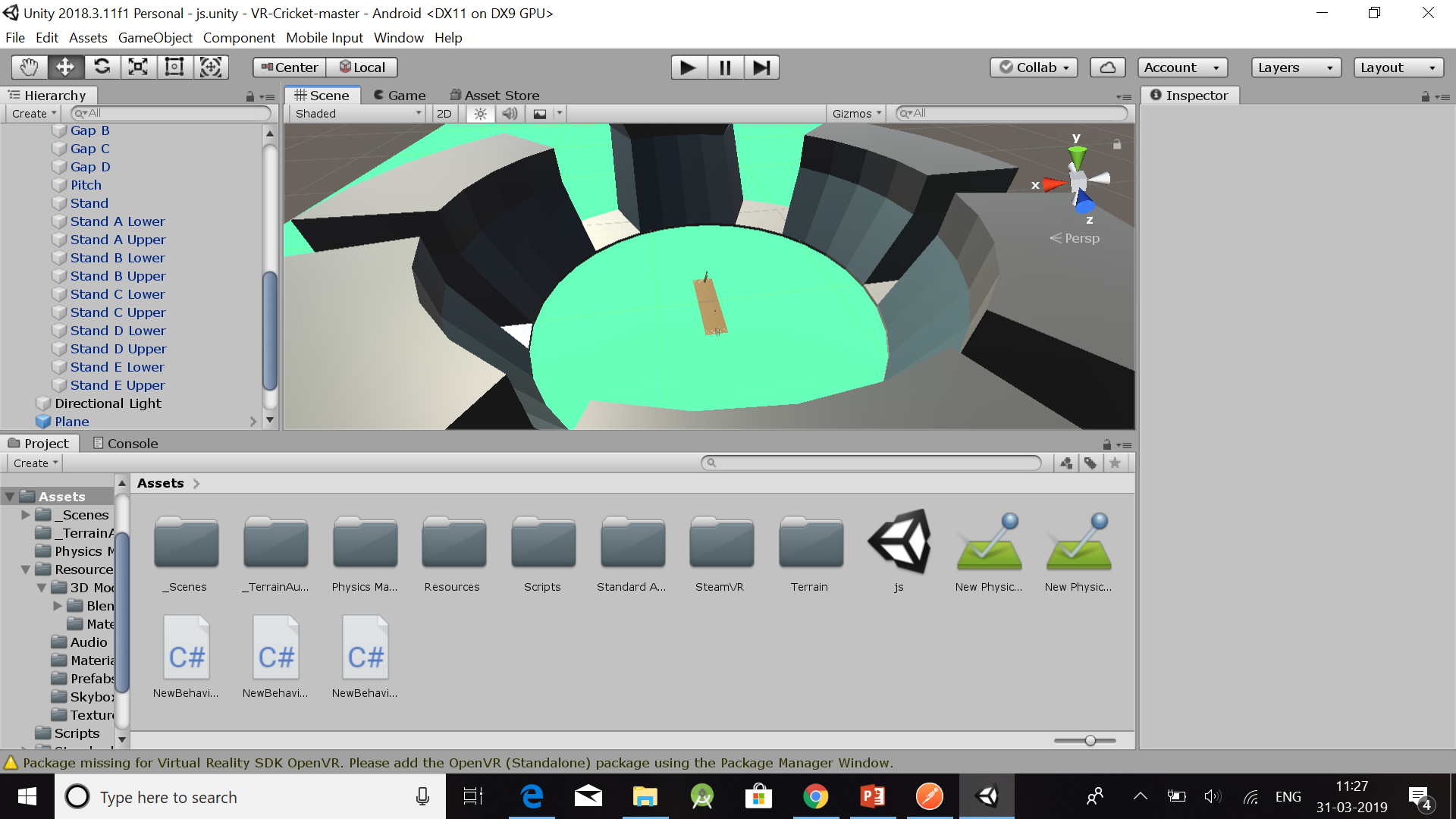Click the Step frame button
The width and height of the screenshot is (1456, 819).
pyautogui.click(x=761, y=67)
